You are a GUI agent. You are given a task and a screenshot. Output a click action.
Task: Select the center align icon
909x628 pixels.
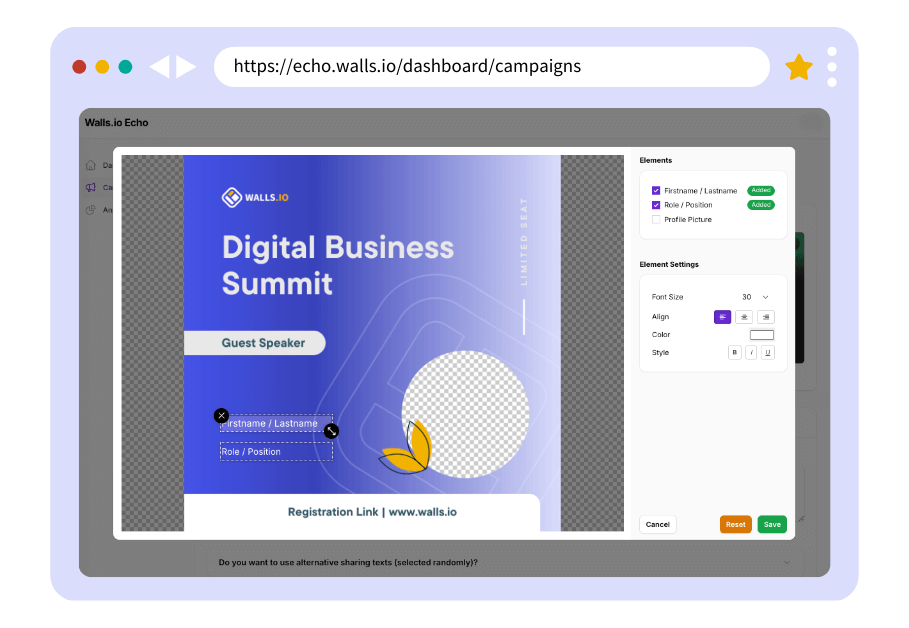[744, 317]
